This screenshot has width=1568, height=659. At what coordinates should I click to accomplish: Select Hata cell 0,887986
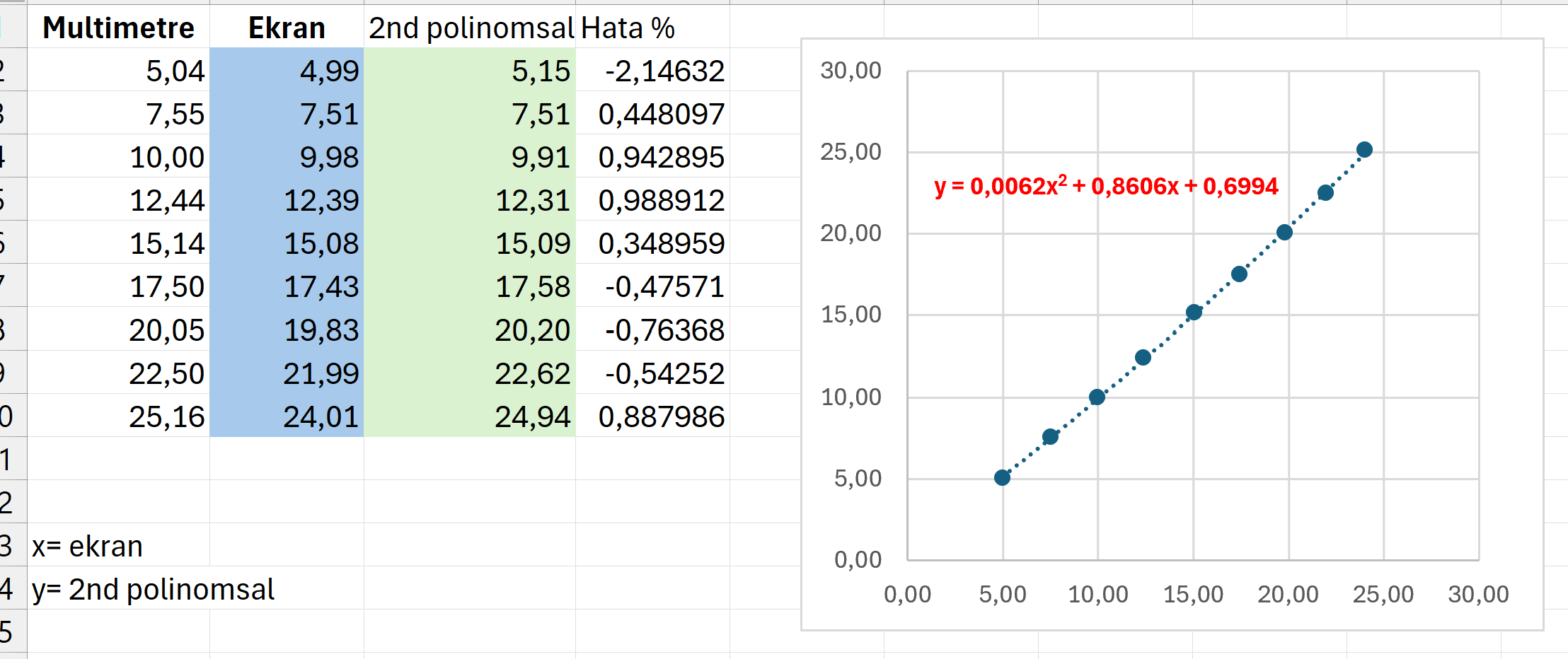[x=652, y=416]
